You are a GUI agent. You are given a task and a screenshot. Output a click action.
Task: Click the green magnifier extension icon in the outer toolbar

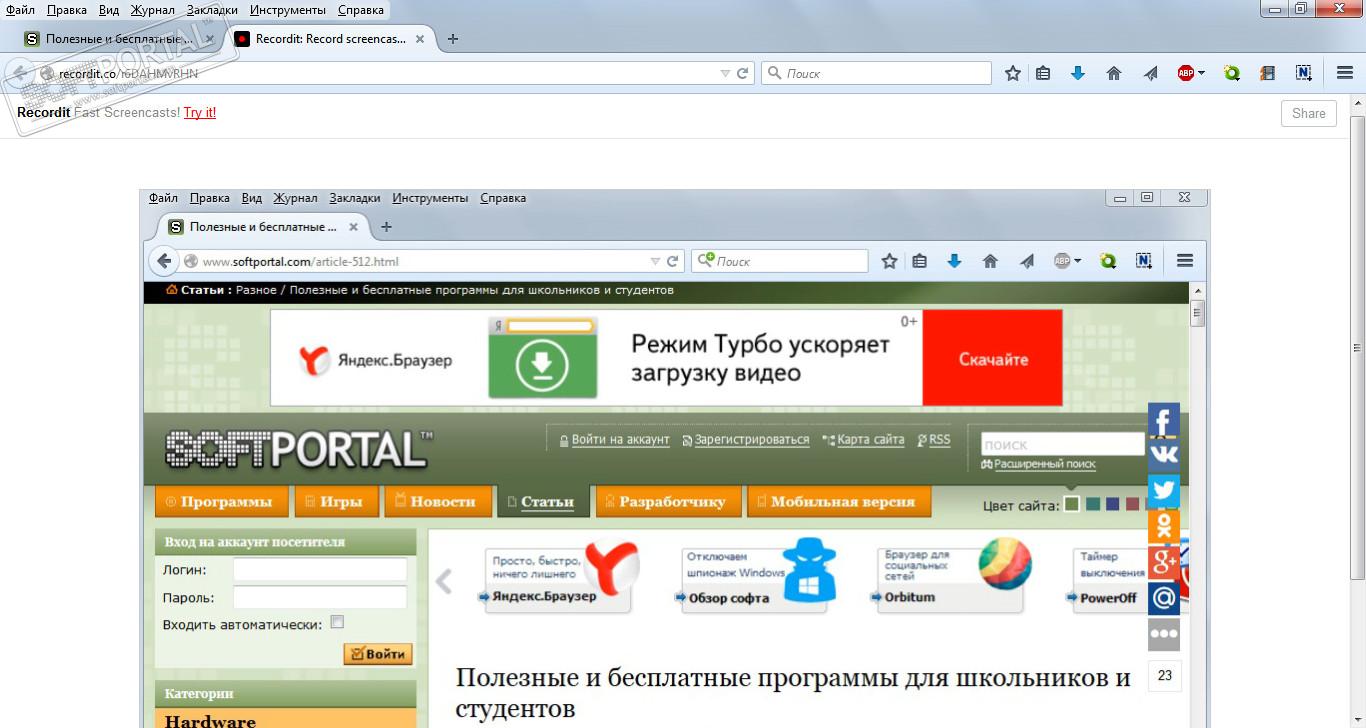1232,73
